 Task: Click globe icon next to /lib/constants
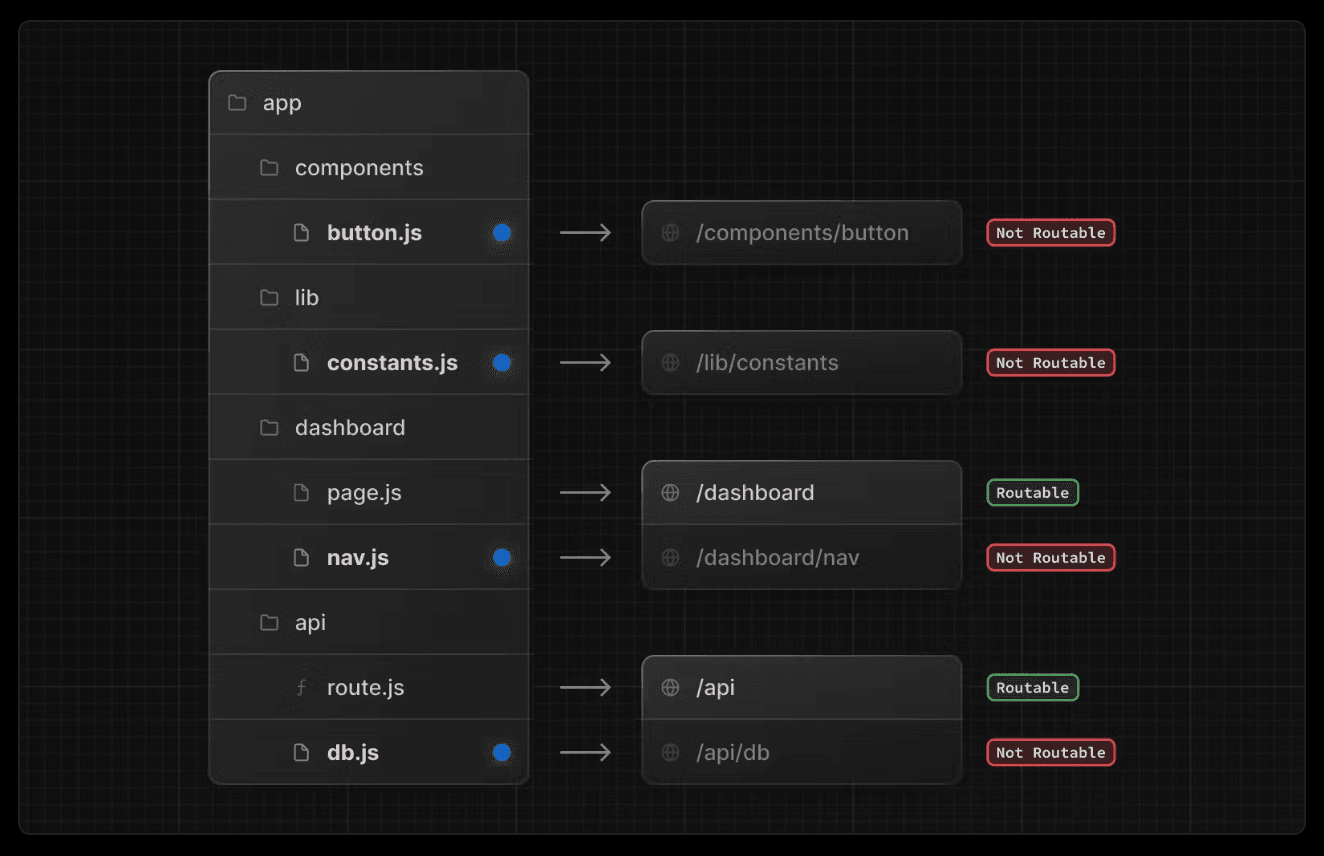coord(671,363)
